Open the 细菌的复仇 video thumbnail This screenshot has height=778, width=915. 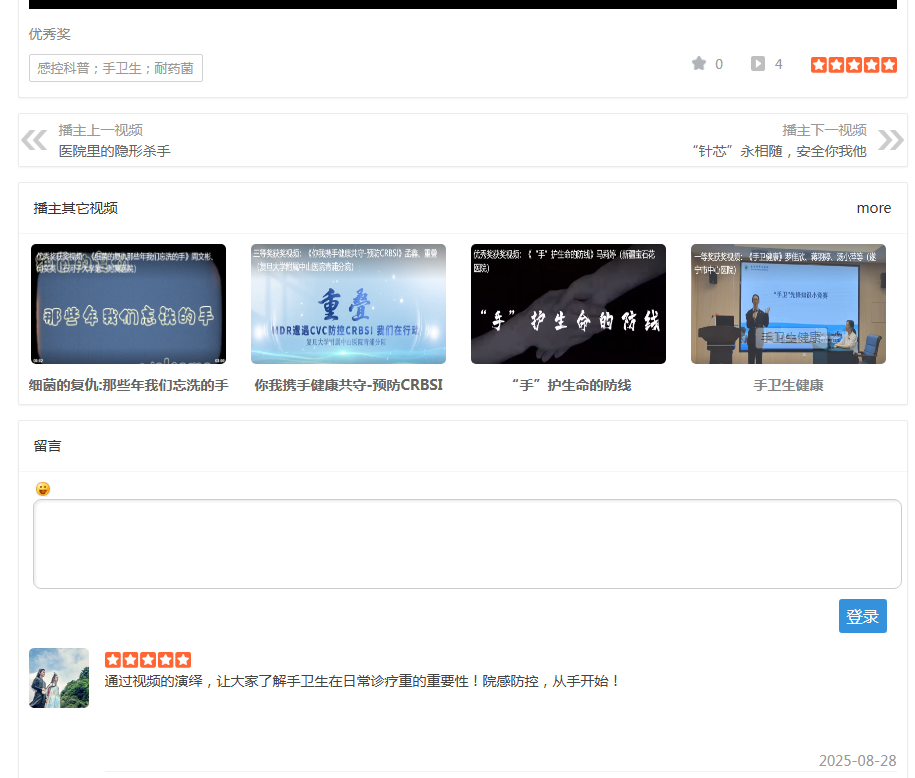(127, 303)
